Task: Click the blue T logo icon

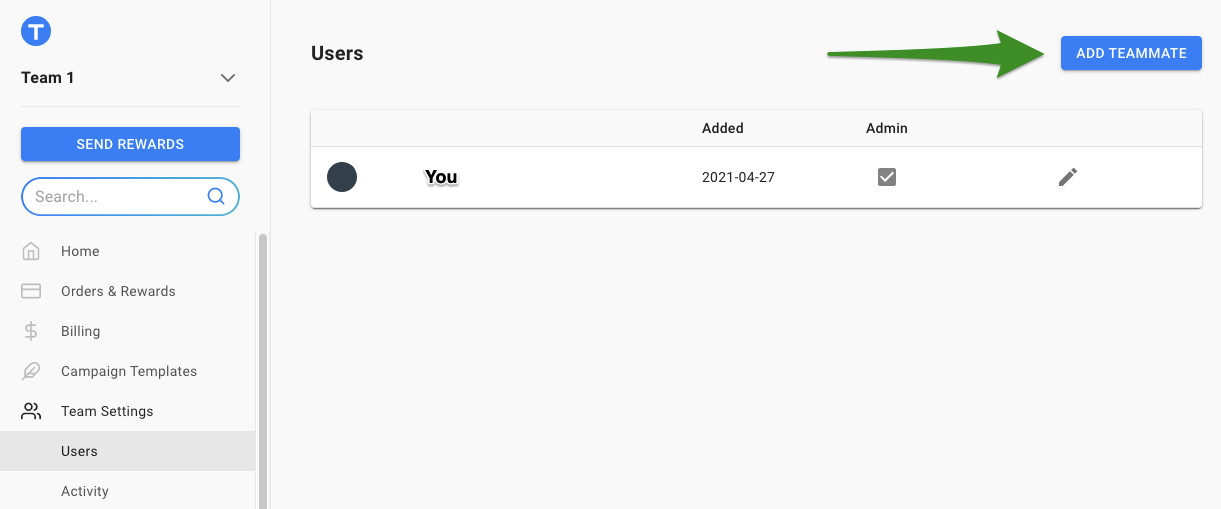Action: [x=36, y=31]
